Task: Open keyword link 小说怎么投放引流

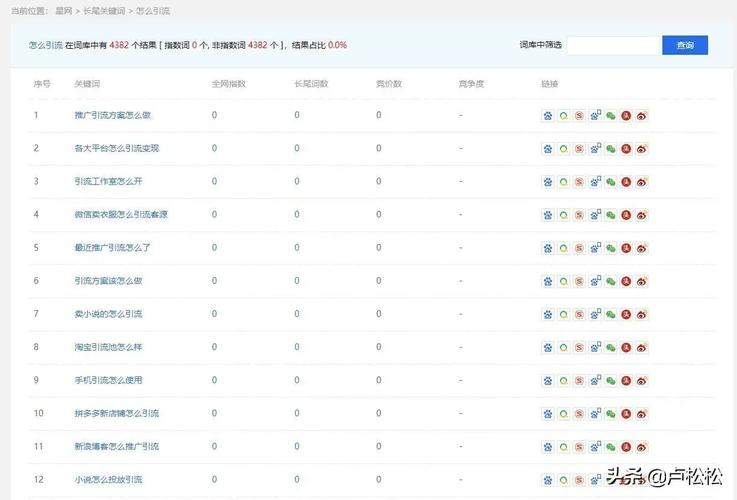Action: (x=108, y=480)
